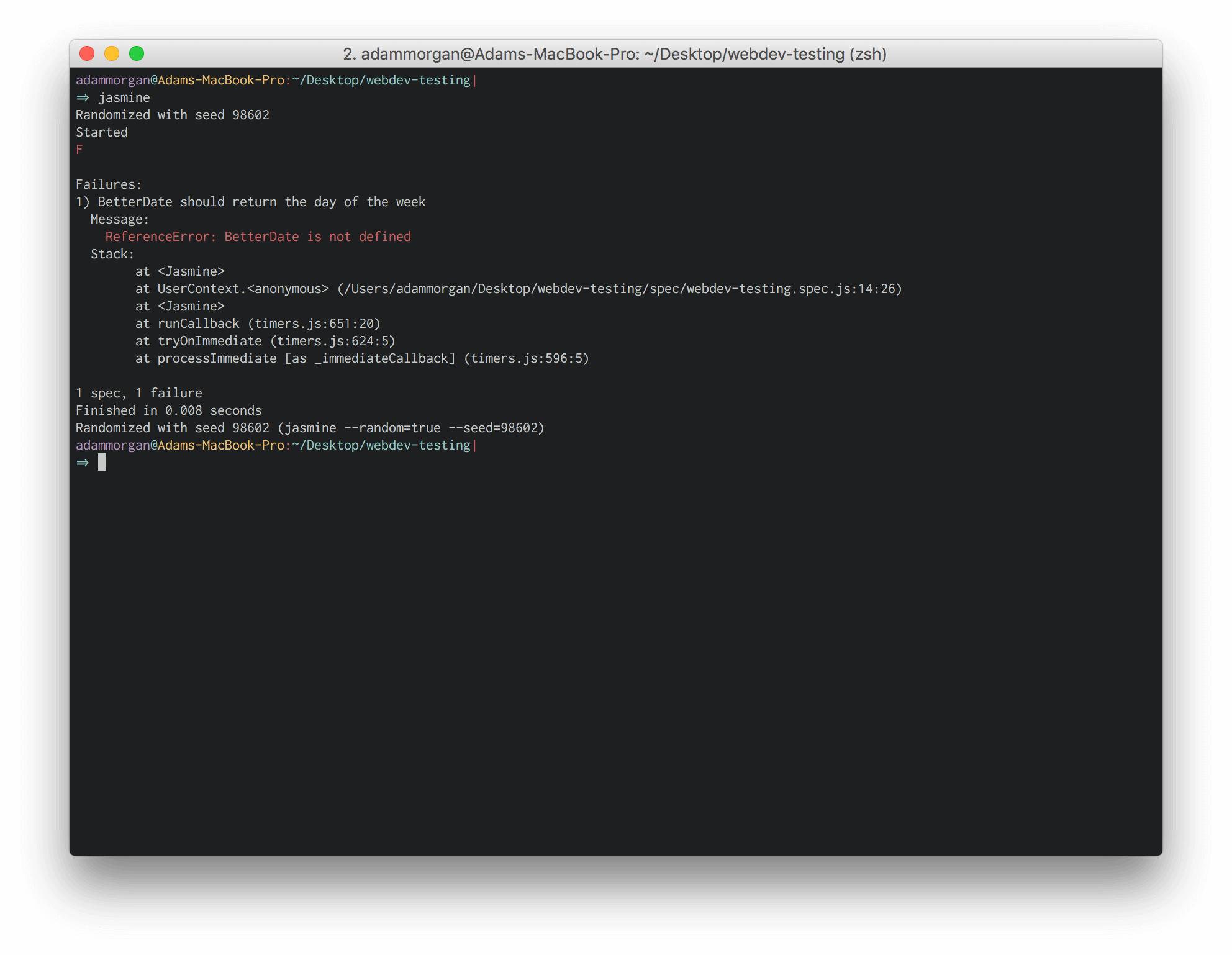The width and height of the screenshot is (1232, 955).
Task: Click the 'jasmine' command text
Action: pyautogui.click(x=124, y=97)
